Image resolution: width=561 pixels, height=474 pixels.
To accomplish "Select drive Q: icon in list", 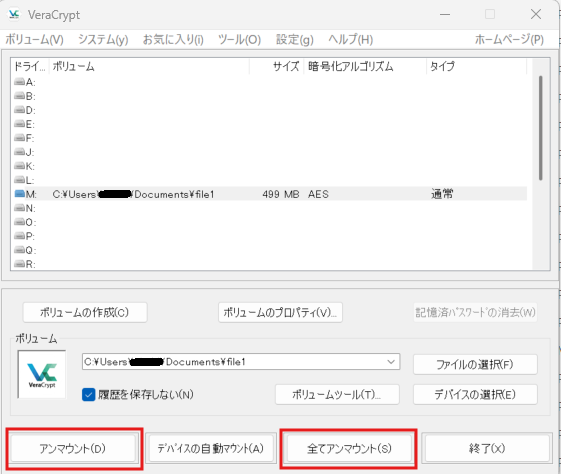I will (20, 250).
